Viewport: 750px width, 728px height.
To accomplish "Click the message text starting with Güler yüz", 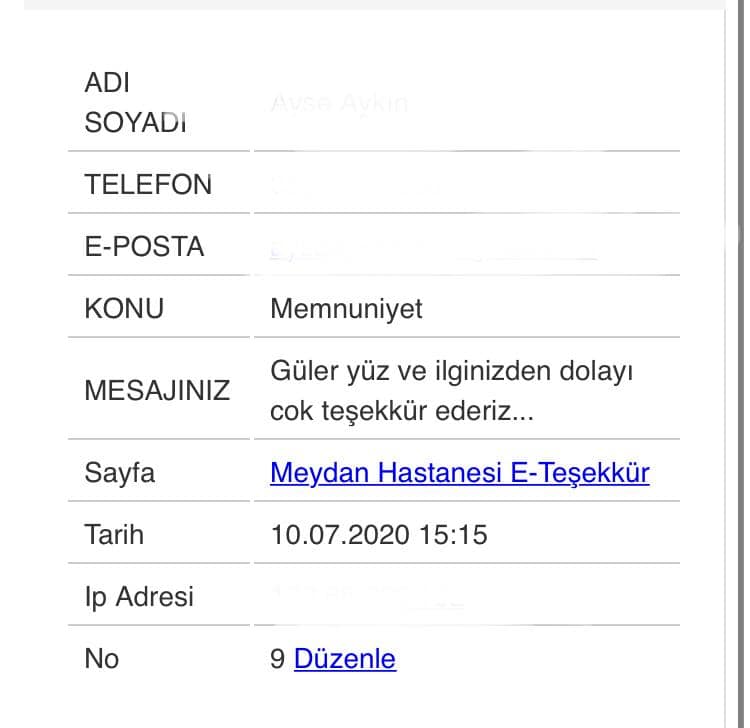I will pos(452,390).
